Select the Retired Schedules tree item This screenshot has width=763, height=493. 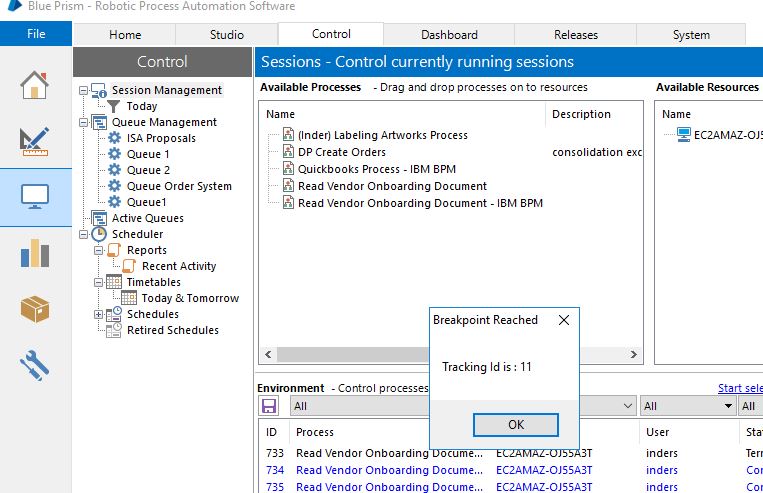pyautogui.click(x=173, y=330)
